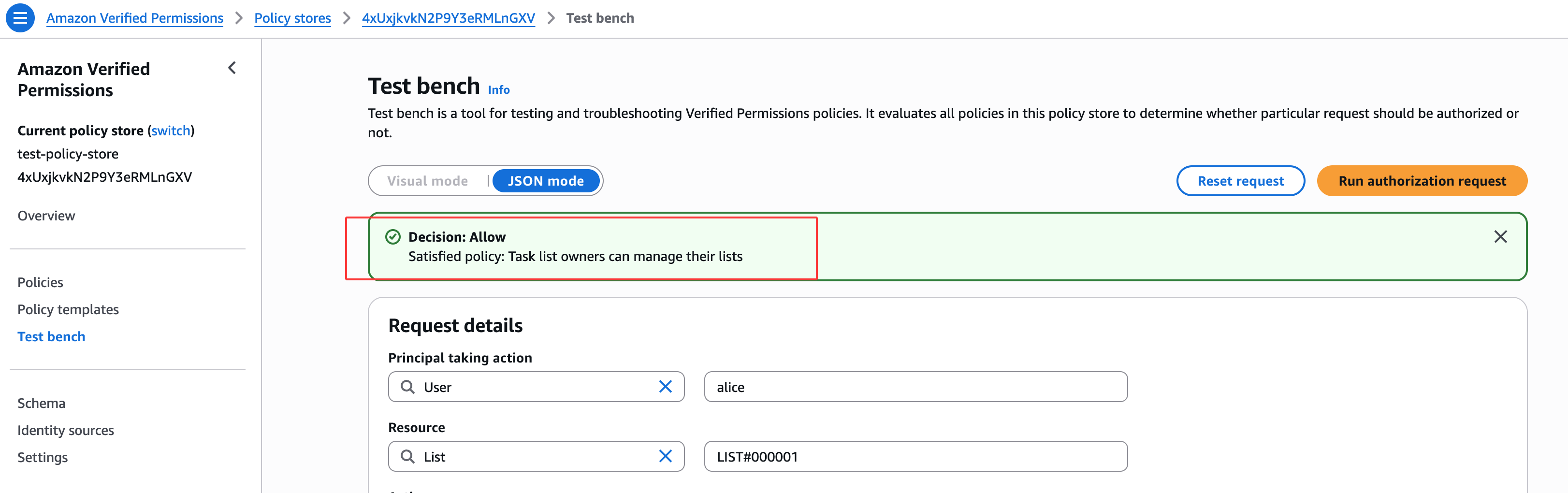The height and width of the screenshot is (493, 1568).
Task: Open Schema from the sidebar
Action: 42,404
